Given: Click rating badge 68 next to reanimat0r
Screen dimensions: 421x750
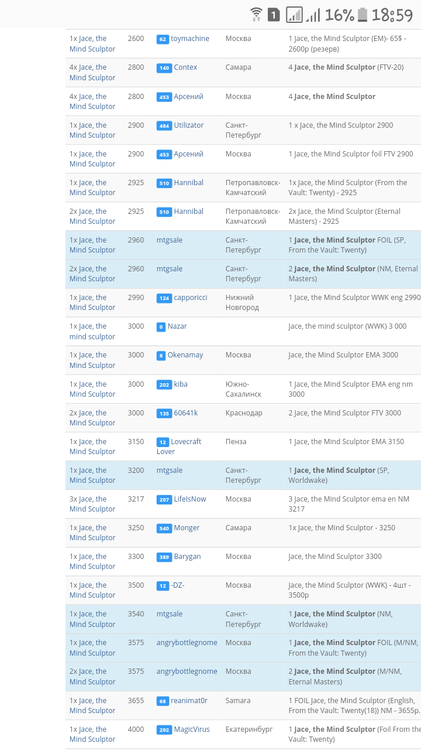Looking at the screenshot, I should [x=163, y=701].
